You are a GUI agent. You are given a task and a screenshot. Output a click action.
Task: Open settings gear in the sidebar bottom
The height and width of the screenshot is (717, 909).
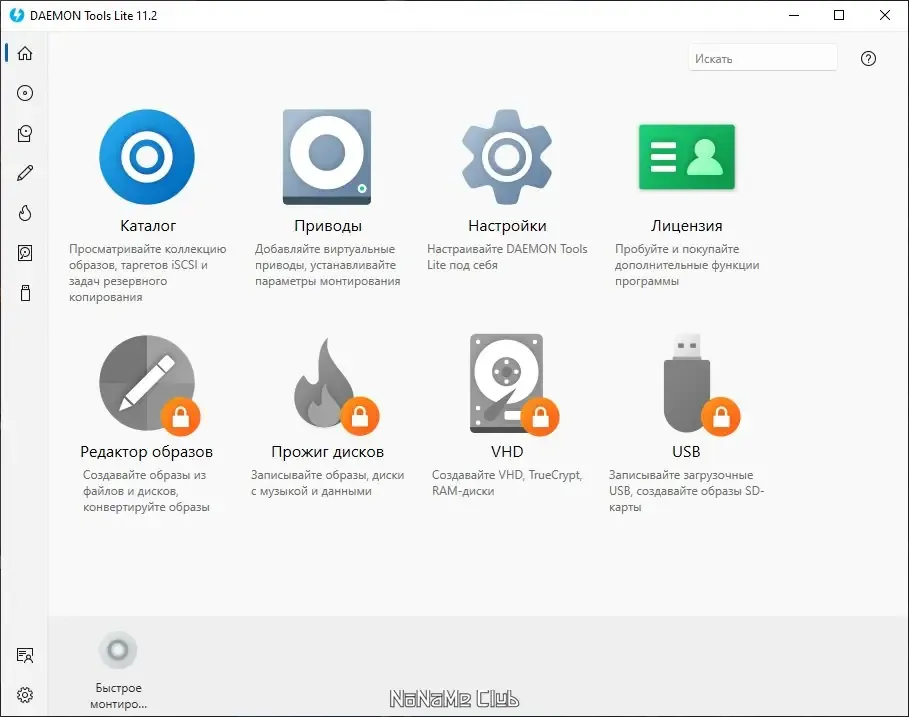[x=25, y=694]
